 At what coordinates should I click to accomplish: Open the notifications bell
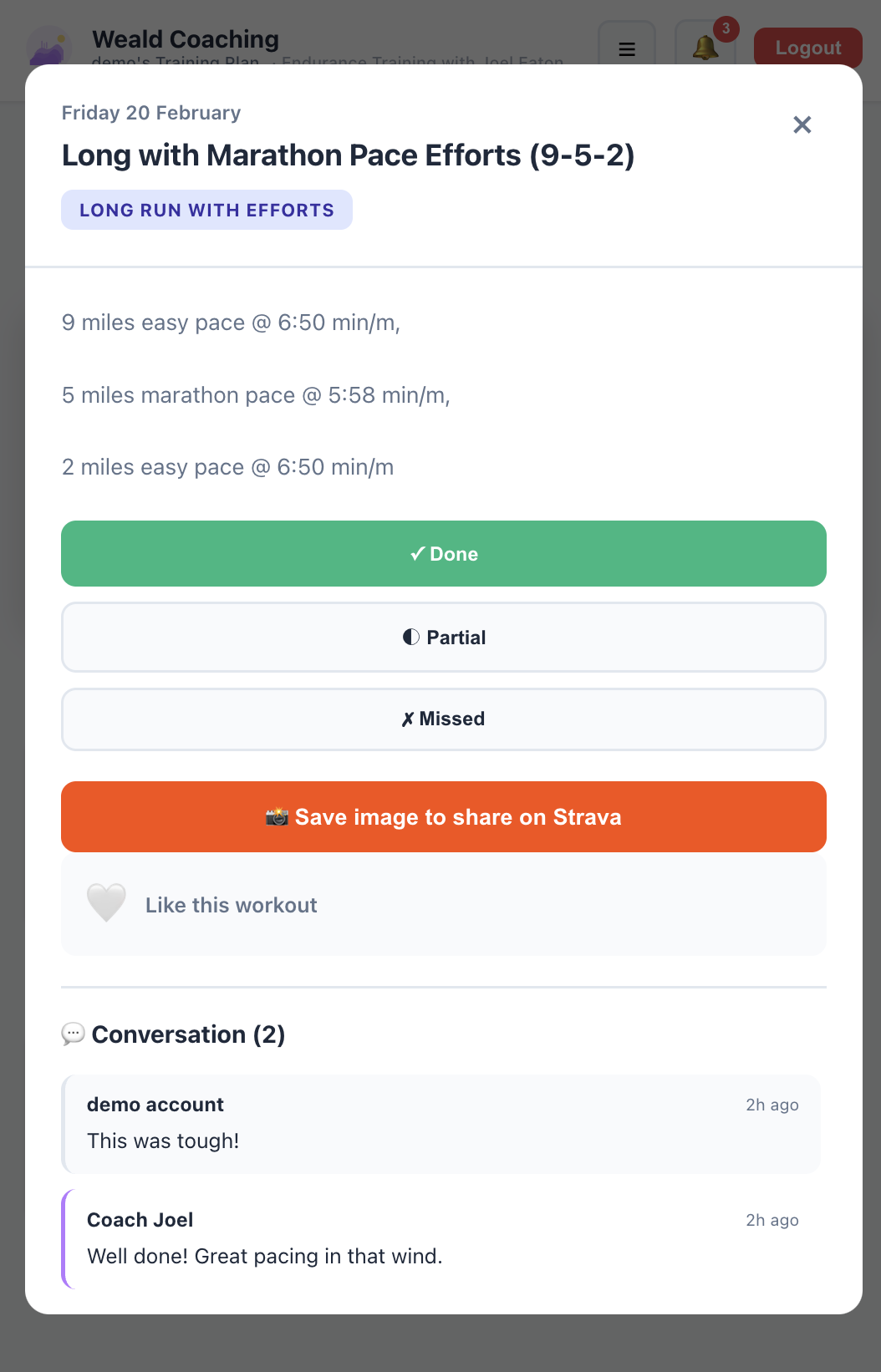[705, 48]
